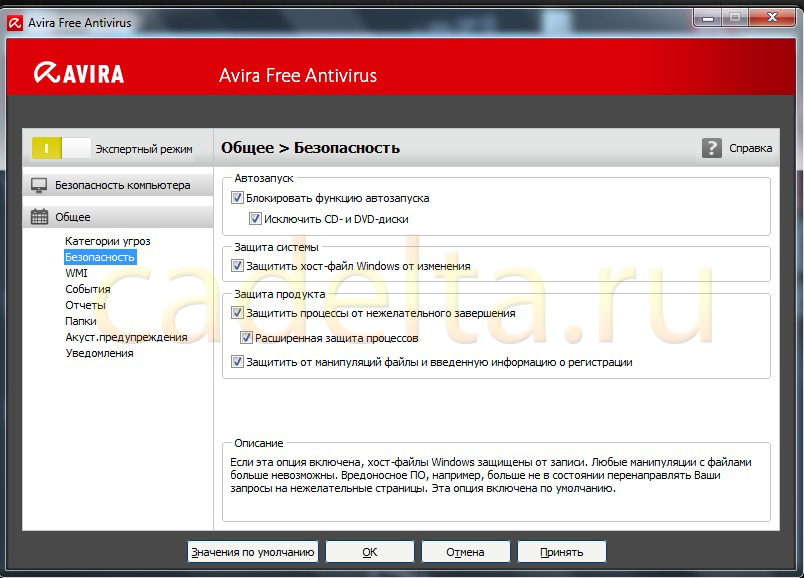Click the Общее > Безопасность heading
This screenshot has height=578, width=804.
point(310,148)
